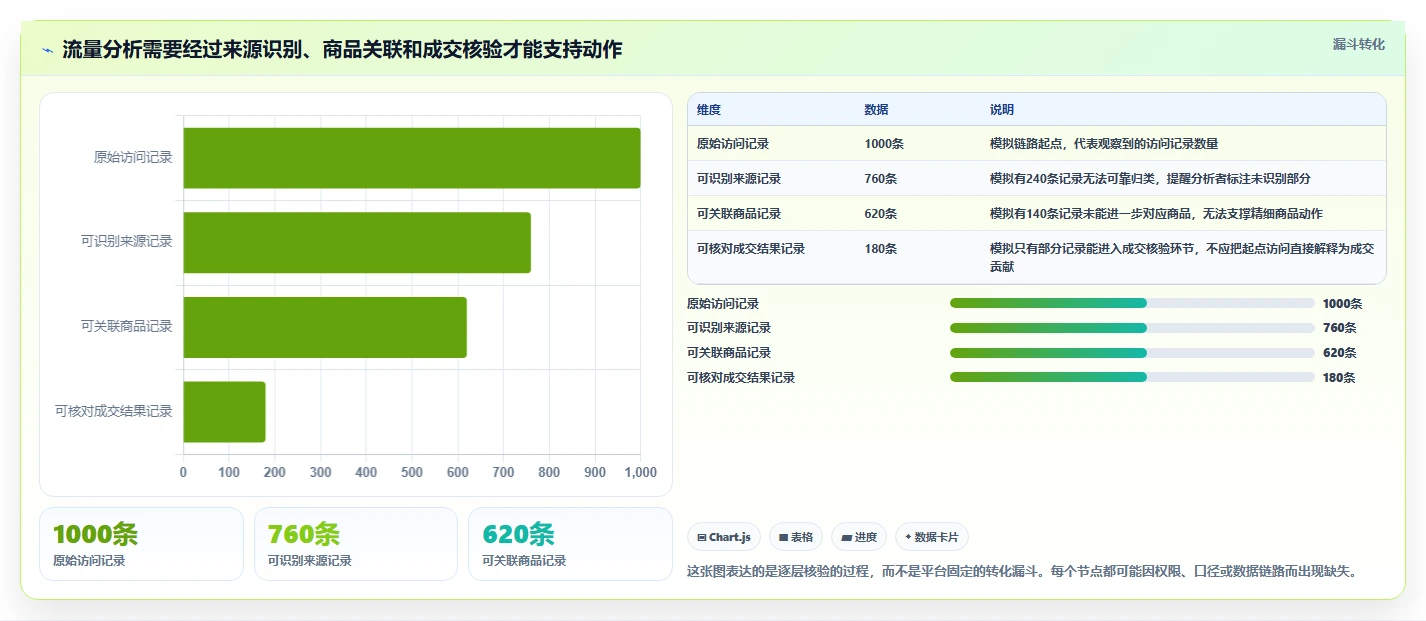Click the 可识别来源记录 chart bar

(357, 242)
